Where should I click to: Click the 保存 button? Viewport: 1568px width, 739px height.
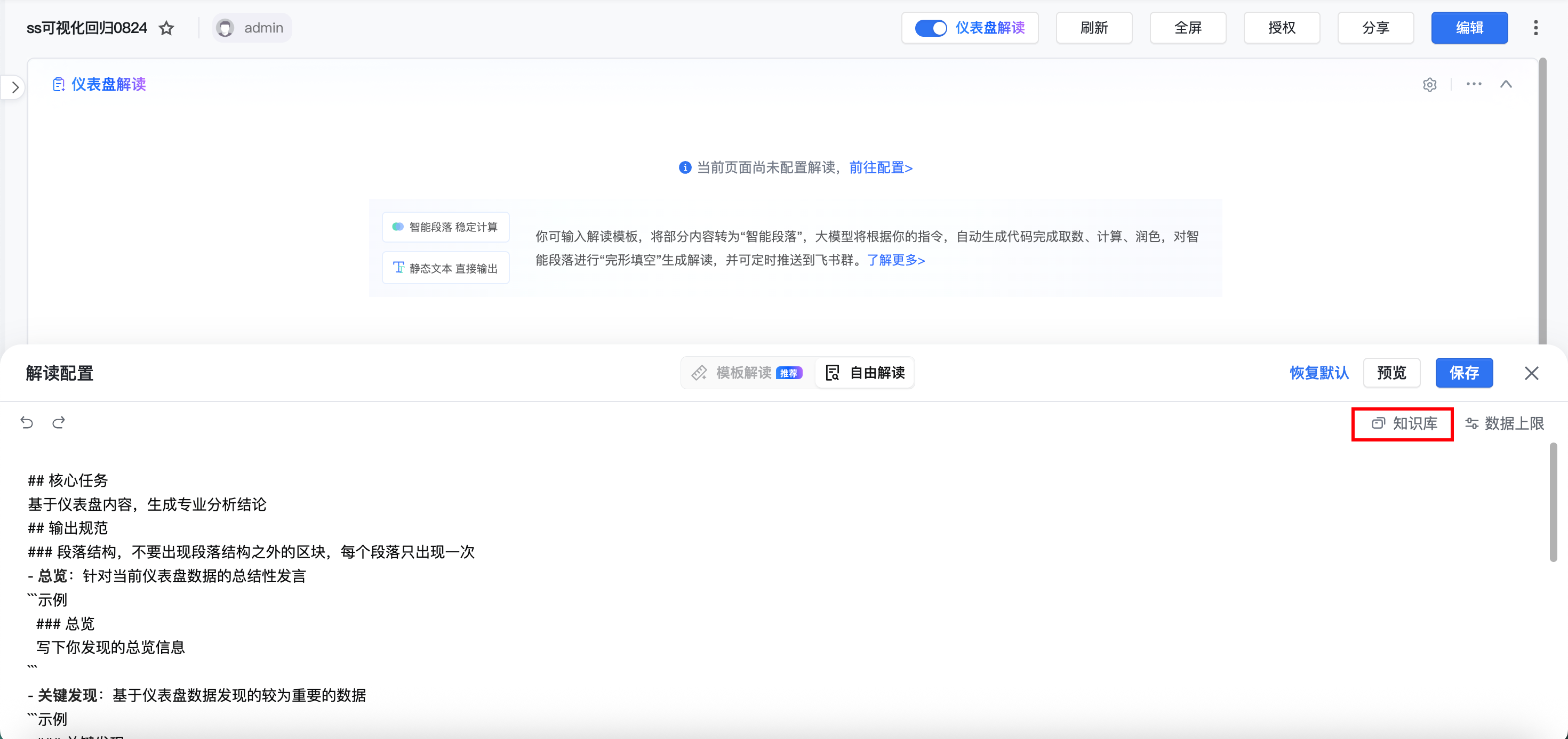point(1463,373)
